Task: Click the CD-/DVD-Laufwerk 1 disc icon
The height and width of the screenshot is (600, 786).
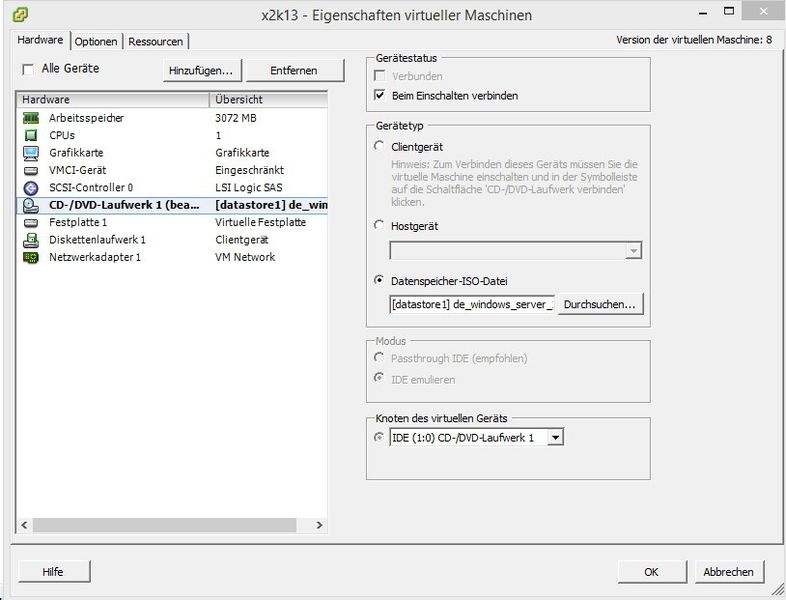Action: click(x=31, y=206)
